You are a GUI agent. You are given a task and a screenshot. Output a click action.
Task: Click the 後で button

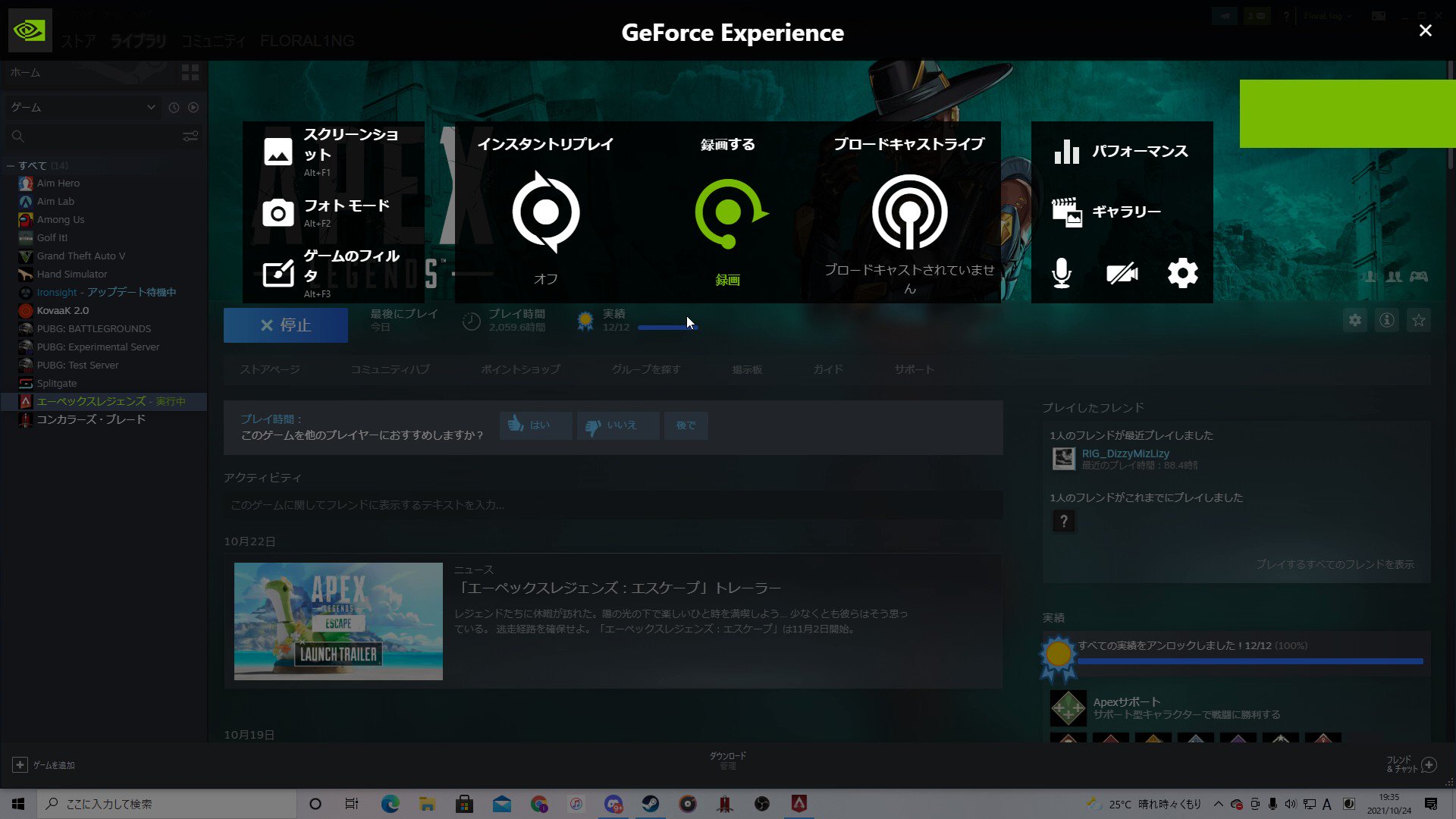tap(686, 425)
